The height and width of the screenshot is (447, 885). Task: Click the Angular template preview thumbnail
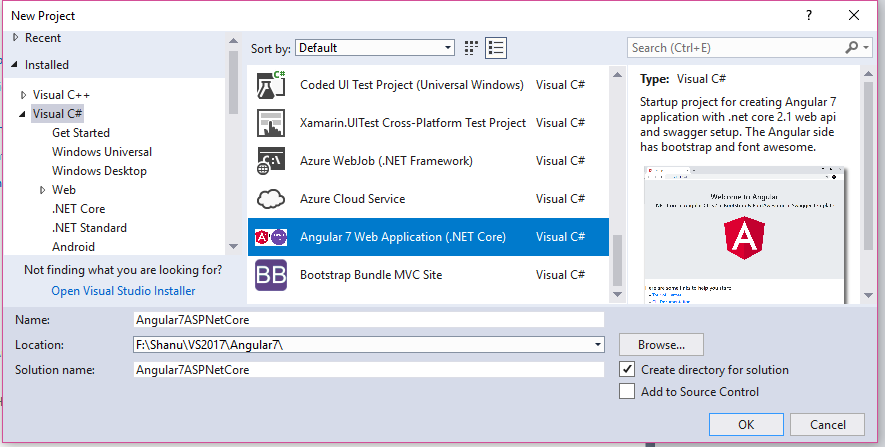click(x=744, y=235)
